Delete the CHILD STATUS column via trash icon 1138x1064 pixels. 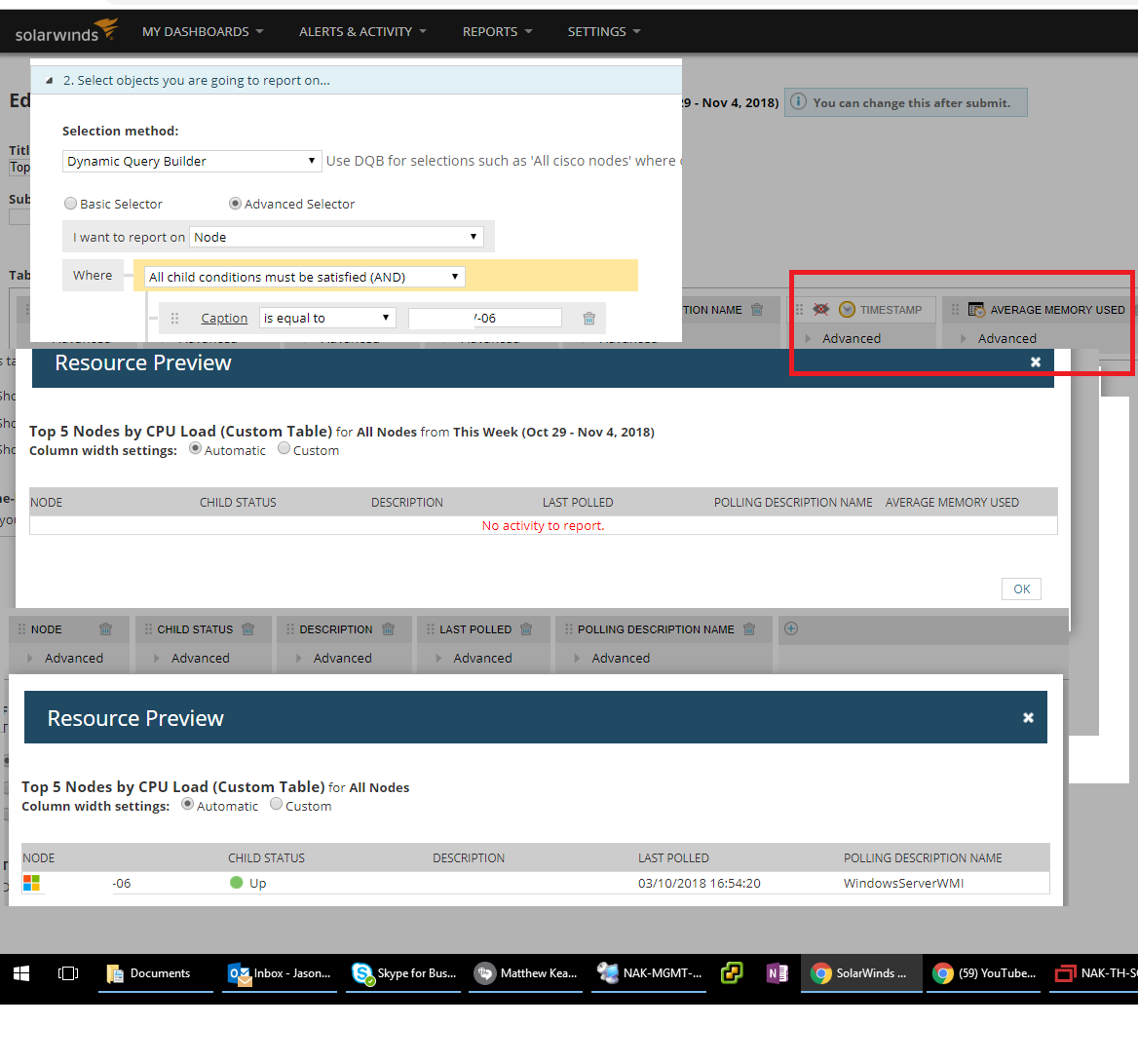247,629
